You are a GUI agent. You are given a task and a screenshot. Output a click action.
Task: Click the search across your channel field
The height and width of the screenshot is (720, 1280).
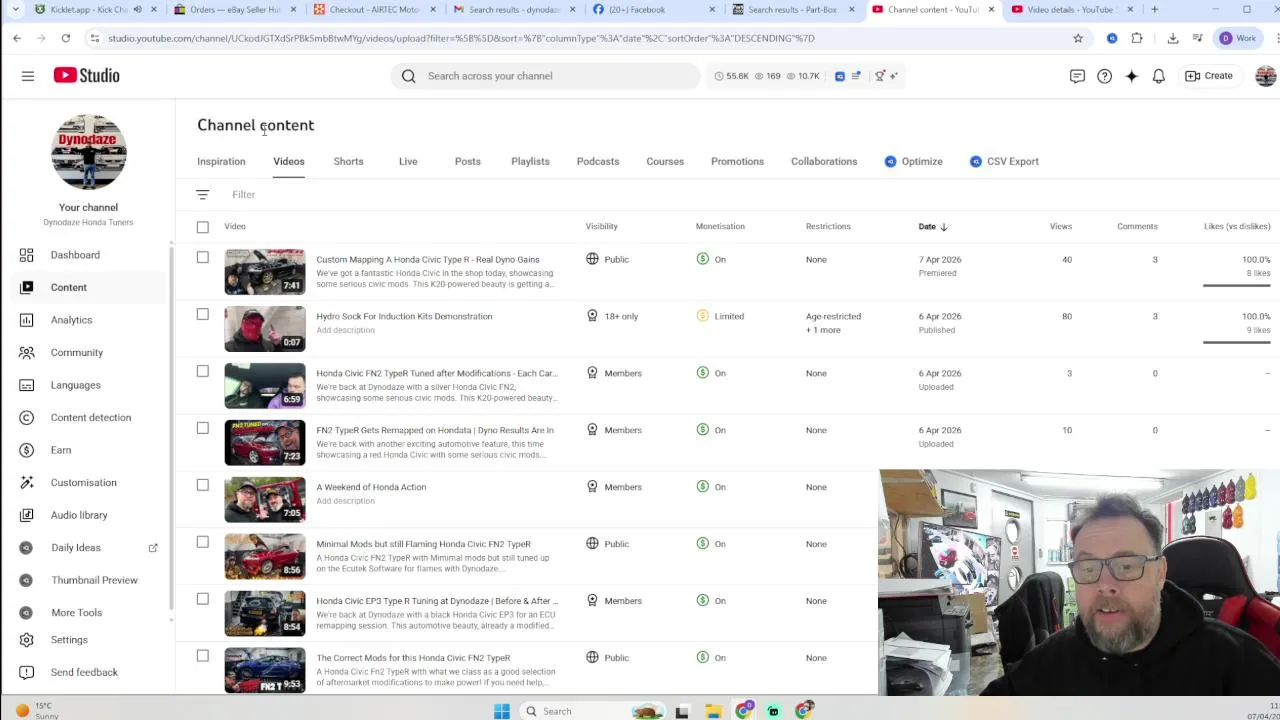(x=545, y=76)
